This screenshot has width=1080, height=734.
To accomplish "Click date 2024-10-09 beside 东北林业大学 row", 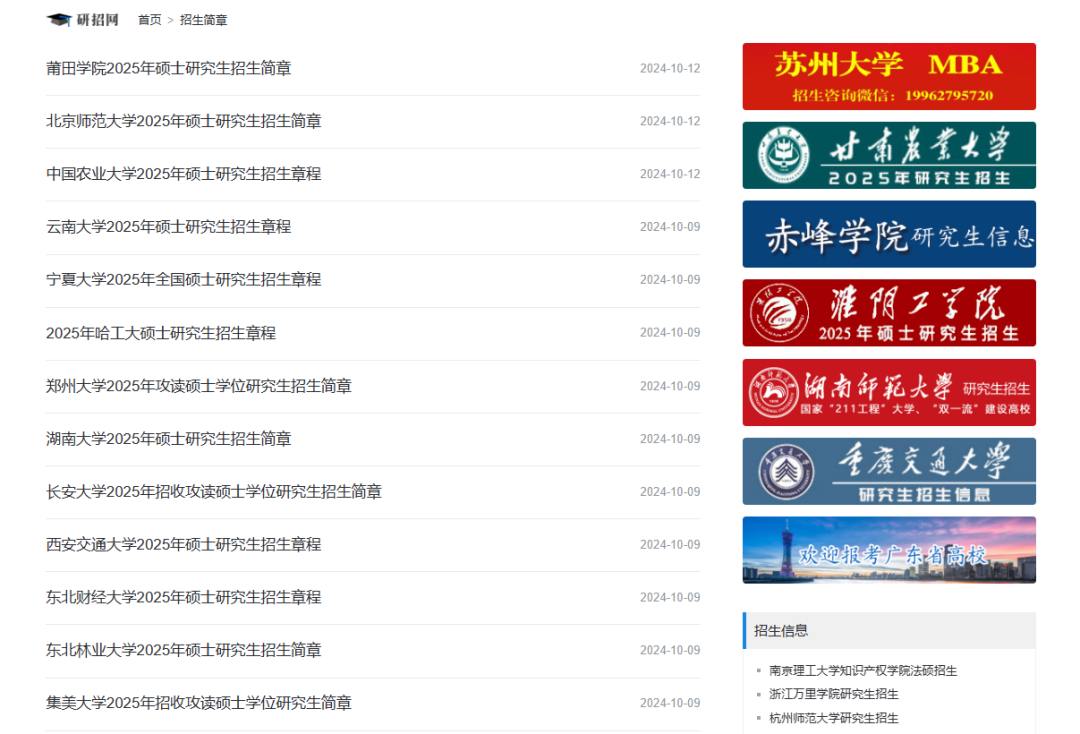I will click(669, 650).
